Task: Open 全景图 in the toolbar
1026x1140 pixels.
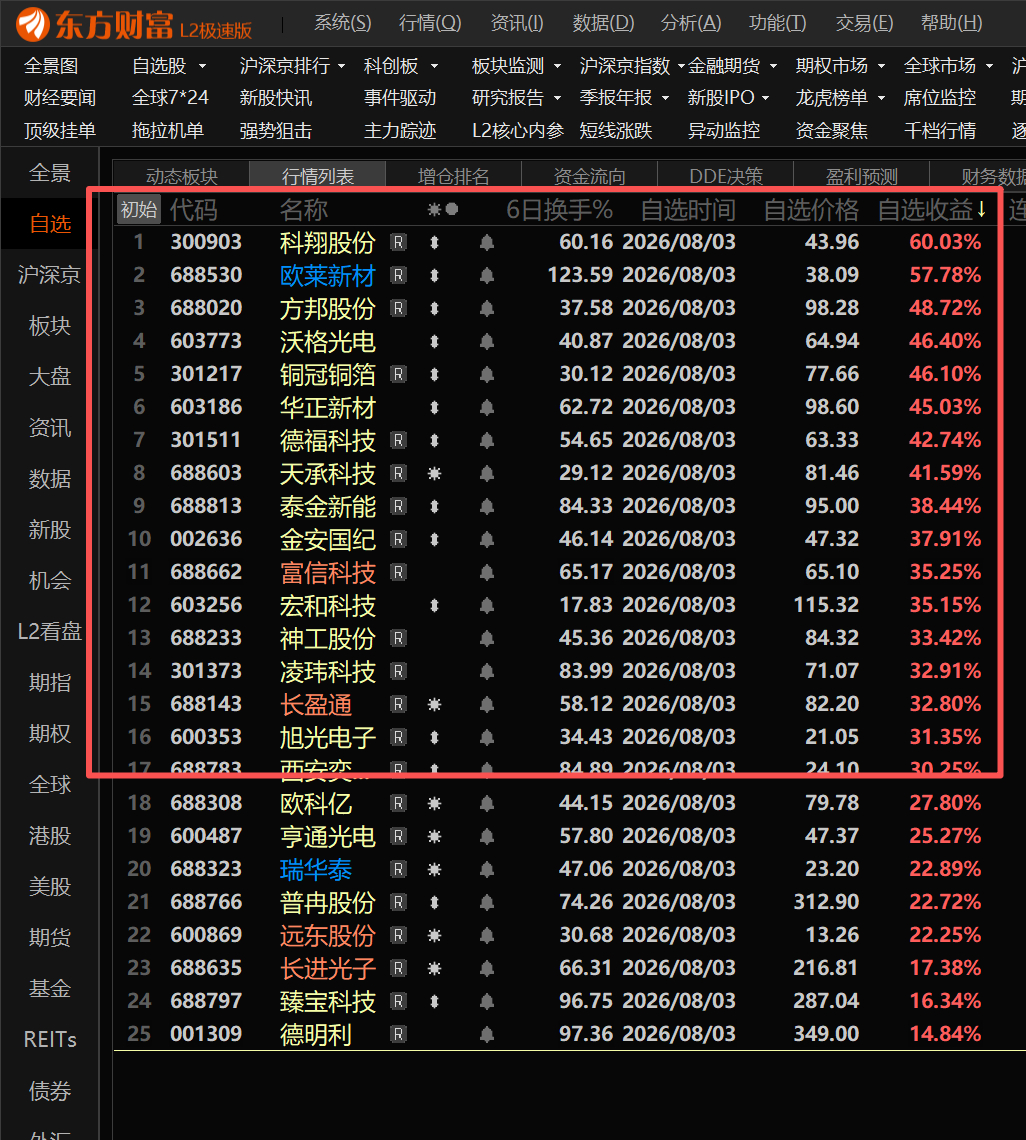Action: tap(51, 66)
